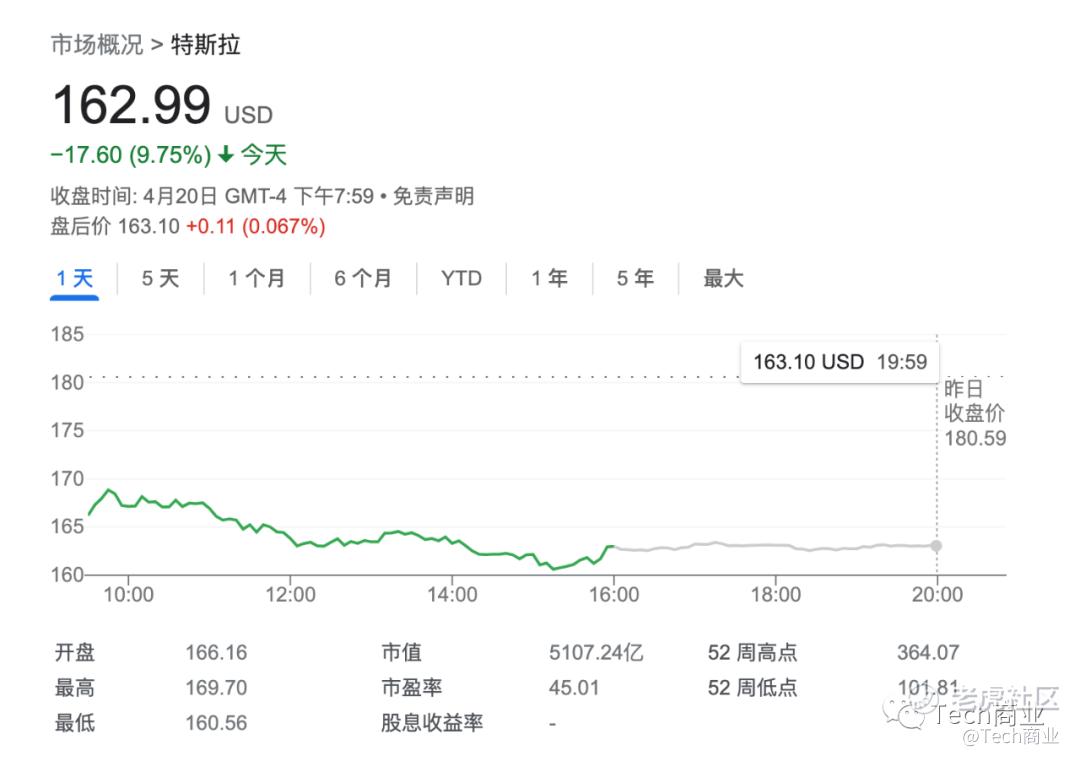
Task: Select the 1 天 range tab
Action: click(x=75, y=279)
